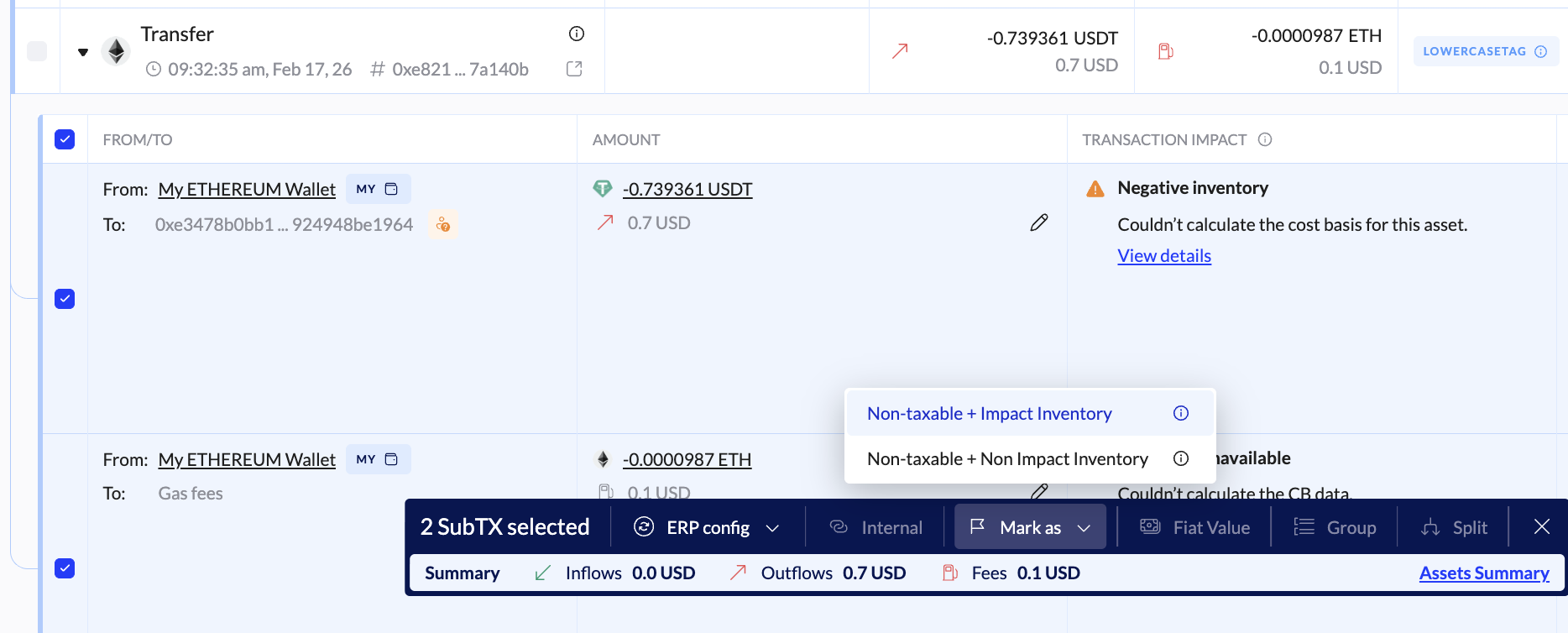Click the View details link
Image resolution: width=1568 pixels, height=633 pixels.
pos(1164,256)
